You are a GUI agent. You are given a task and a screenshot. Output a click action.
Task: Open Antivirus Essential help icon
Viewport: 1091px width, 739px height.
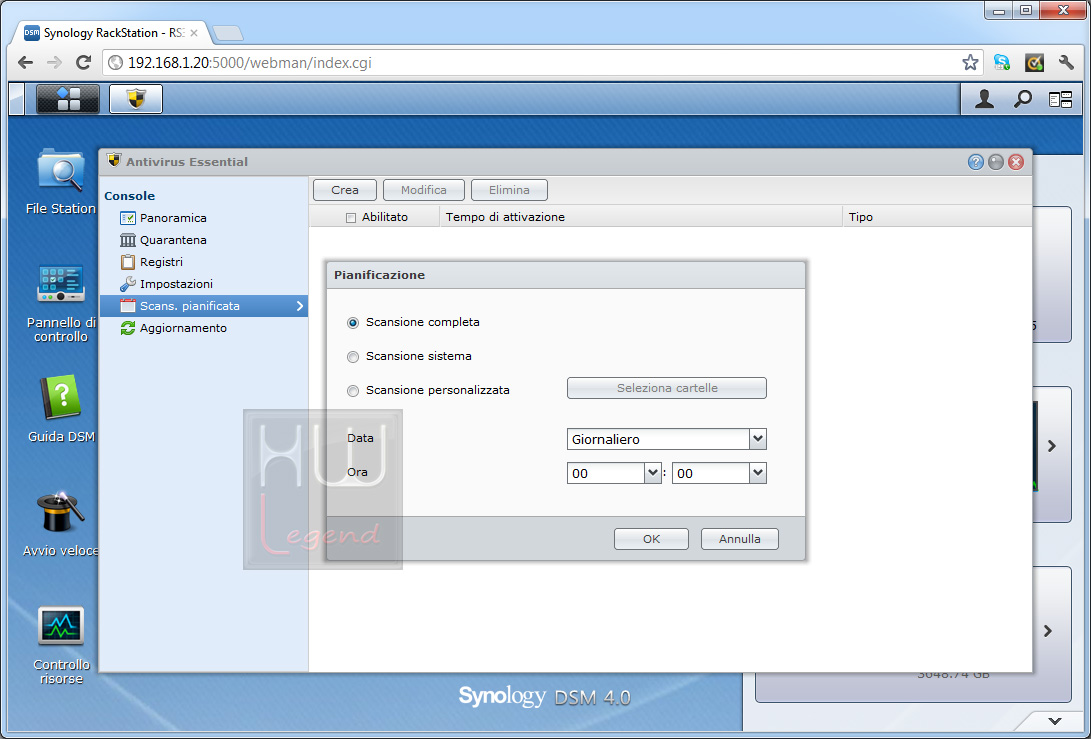click(975, 162)
